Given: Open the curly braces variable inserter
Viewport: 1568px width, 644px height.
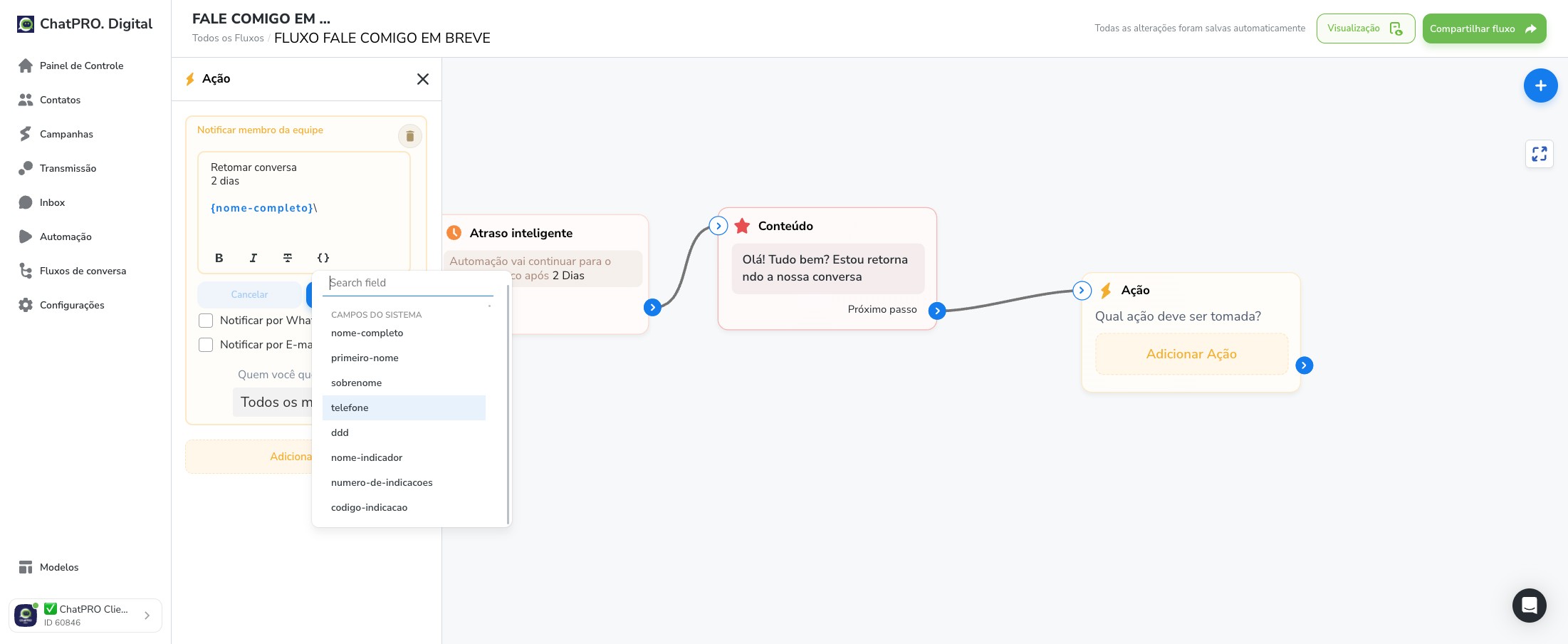Looking at the screenshot, I should (323, 258).
